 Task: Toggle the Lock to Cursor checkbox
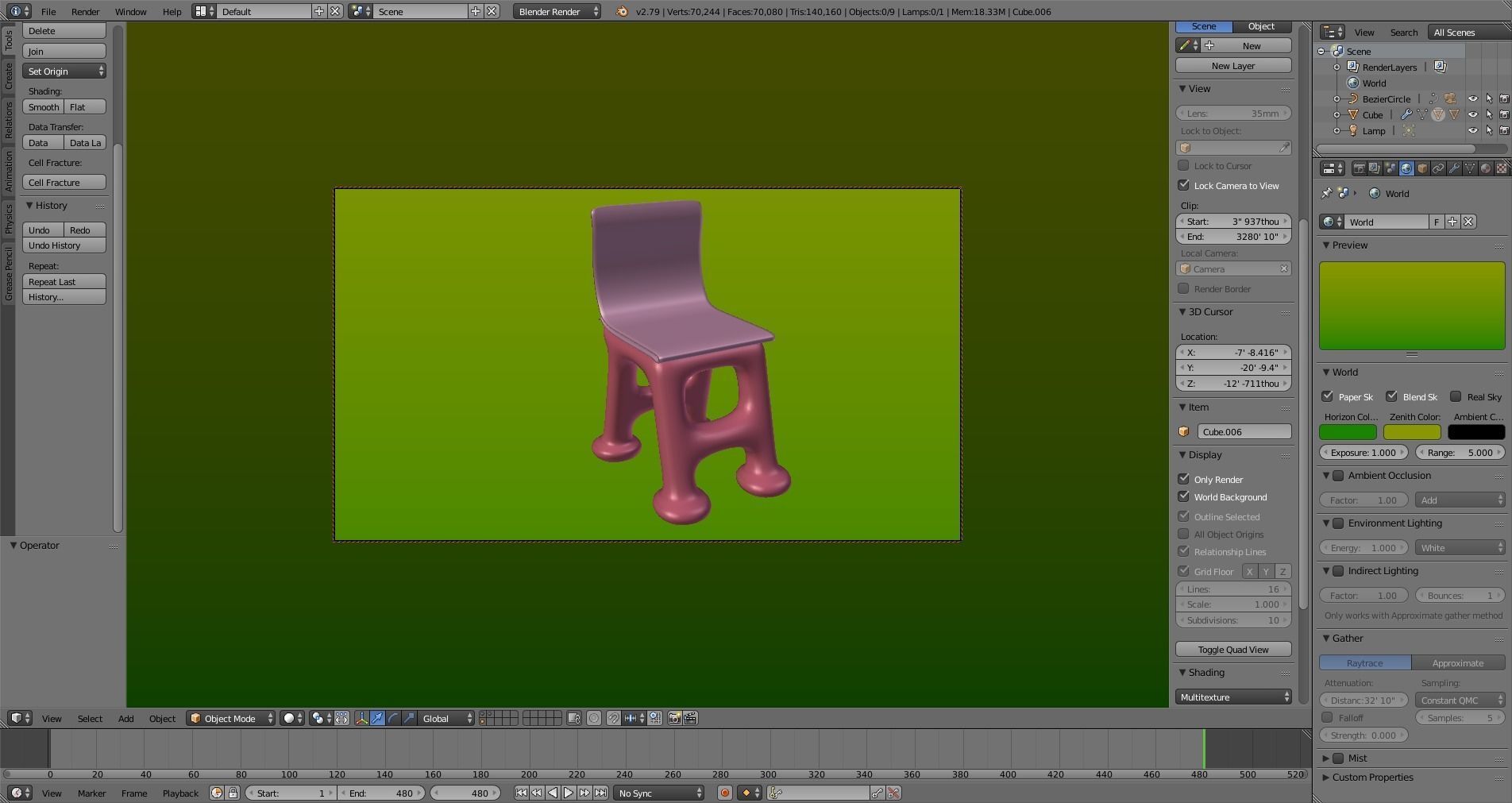(1183, 165)
